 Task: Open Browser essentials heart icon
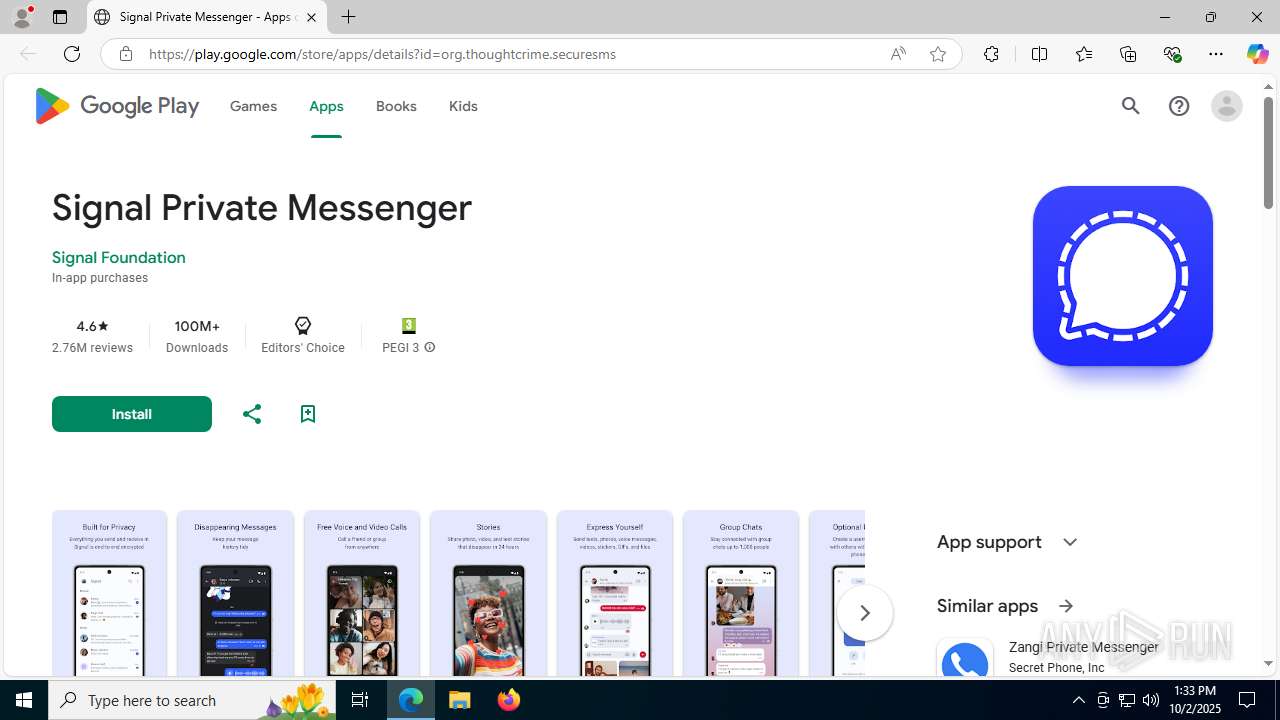(1172, 54)
